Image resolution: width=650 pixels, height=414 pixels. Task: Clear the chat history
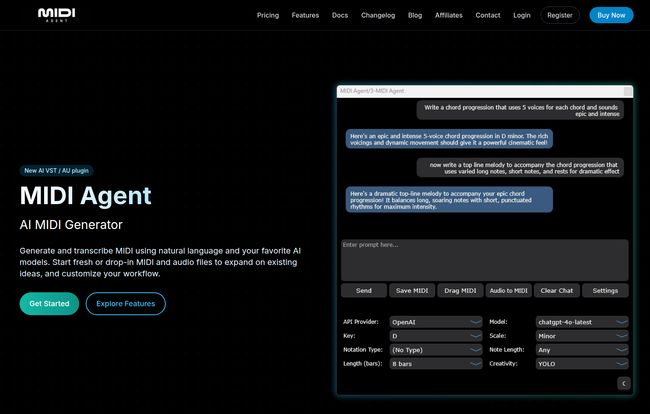pyautogui.click(x=556, y=291)
